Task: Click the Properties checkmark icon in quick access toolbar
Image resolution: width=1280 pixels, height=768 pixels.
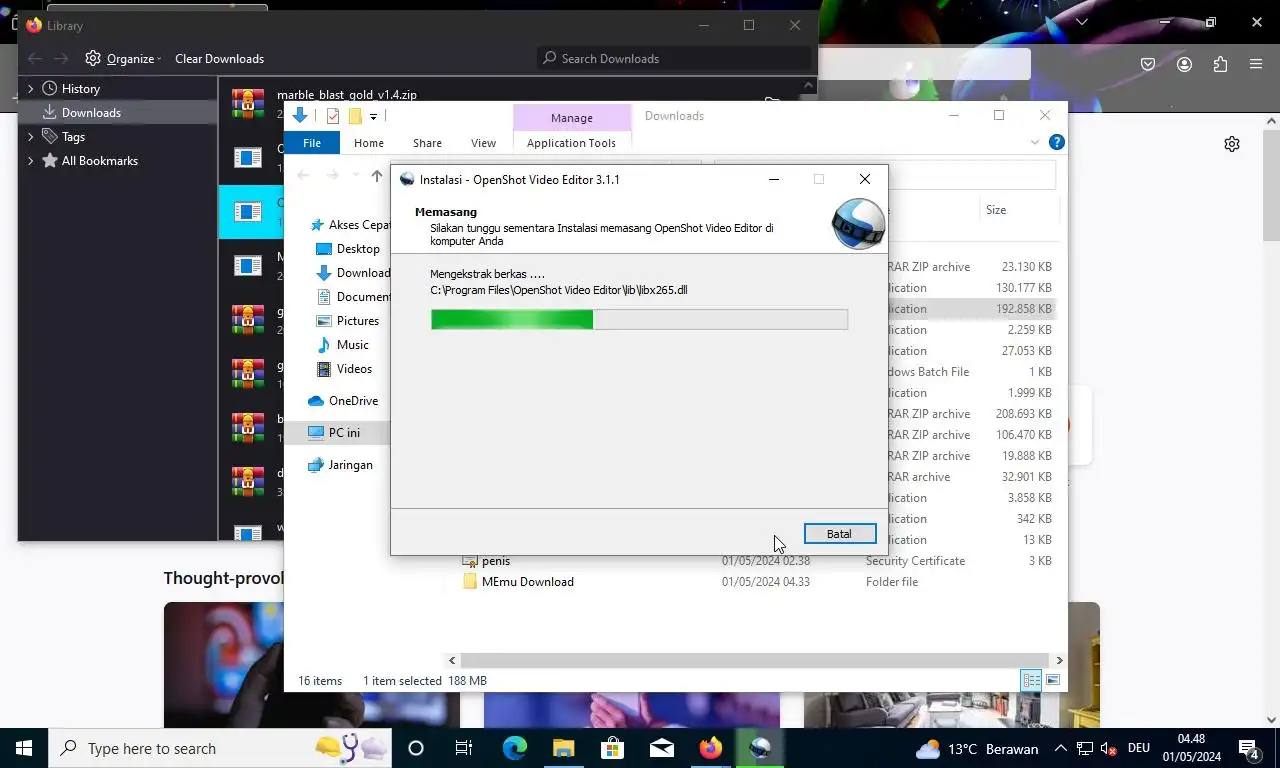Action: pyautogui.click(x=333, y=116)
